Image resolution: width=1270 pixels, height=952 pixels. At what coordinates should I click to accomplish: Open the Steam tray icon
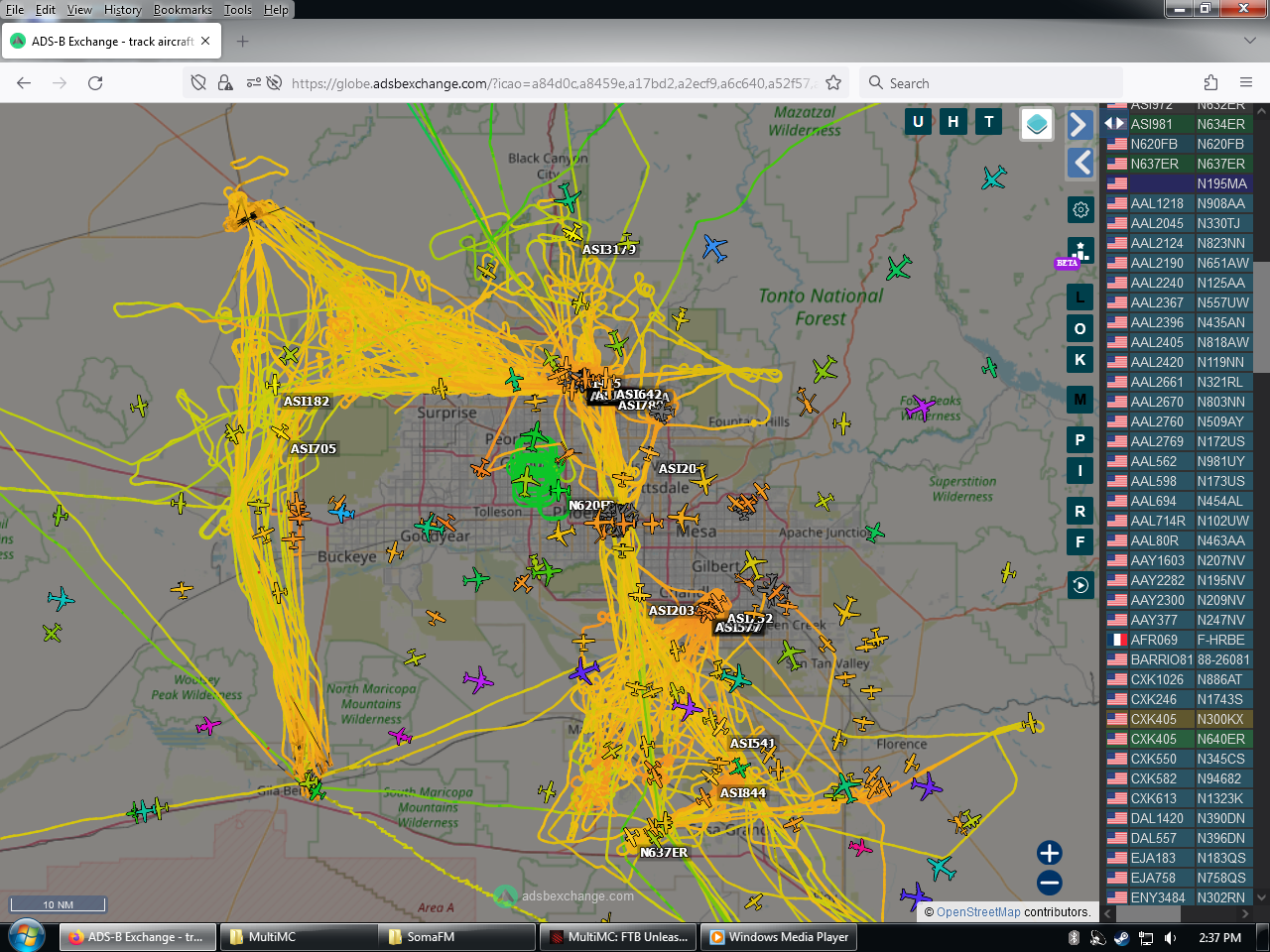point(1121,937)
